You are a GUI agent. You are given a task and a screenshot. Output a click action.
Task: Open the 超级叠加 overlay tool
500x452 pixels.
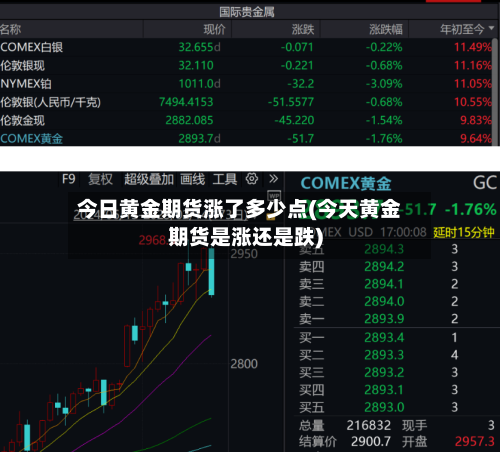(x=149, y=179)
